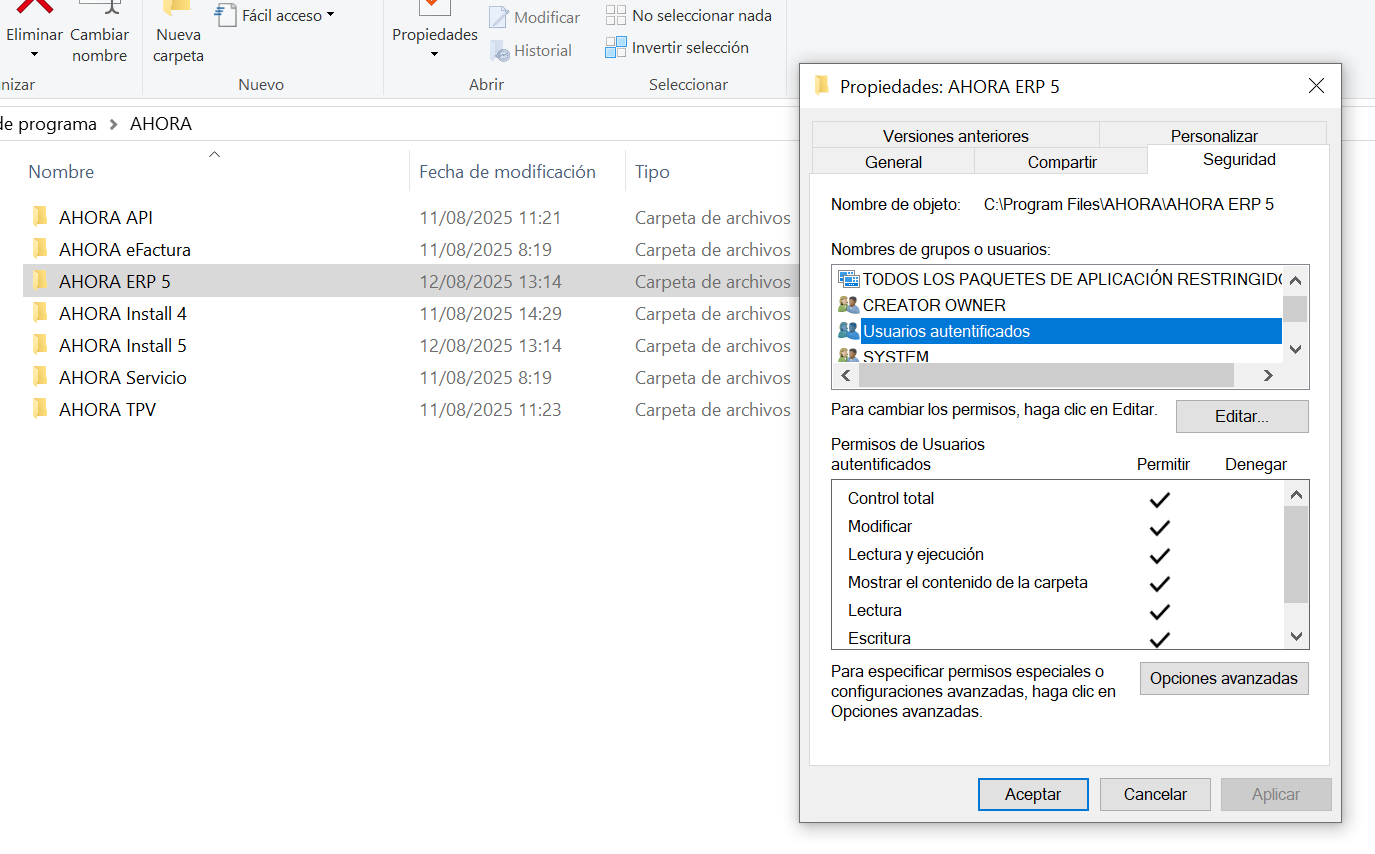Switch to the Personalizar tab
The image size is (1375, 854).
point(1214,135)
